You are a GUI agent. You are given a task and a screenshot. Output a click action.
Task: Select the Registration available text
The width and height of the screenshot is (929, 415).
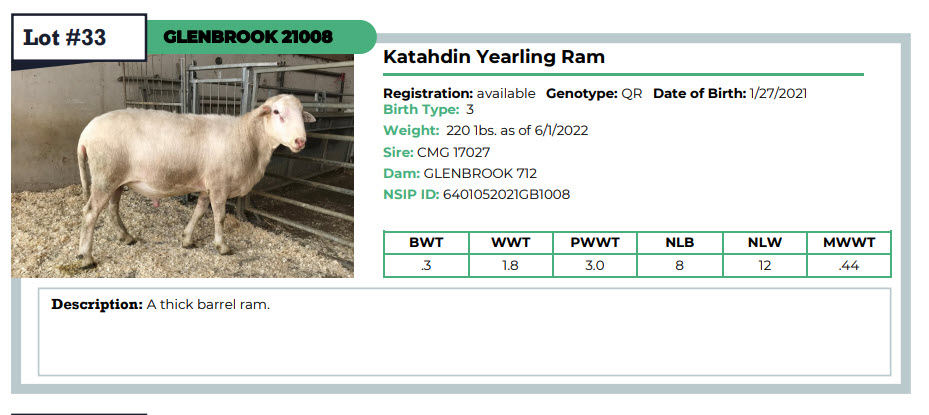tap(459, 94)
